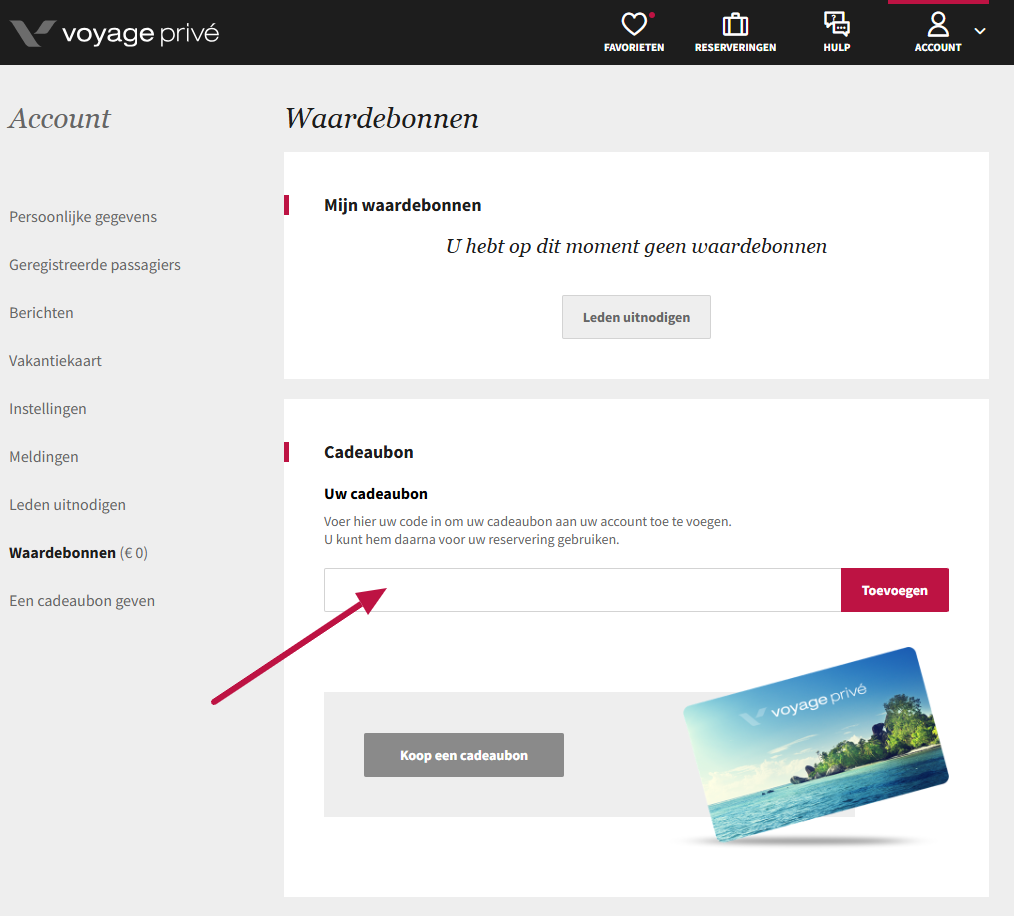Click the cadeaubon code input field
The width and height of the screenshot is (1014, 916).
click(582, 590)
